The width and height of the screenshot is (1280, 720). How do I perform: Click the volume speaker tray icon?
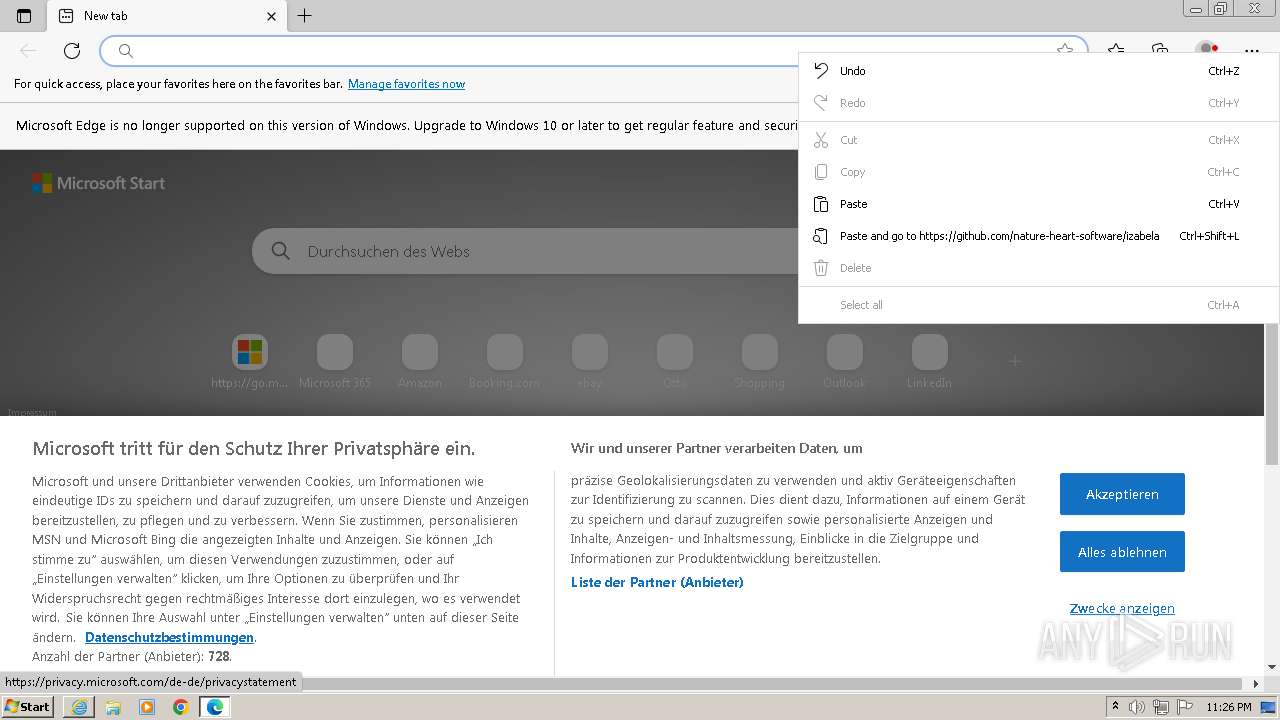1137,707
